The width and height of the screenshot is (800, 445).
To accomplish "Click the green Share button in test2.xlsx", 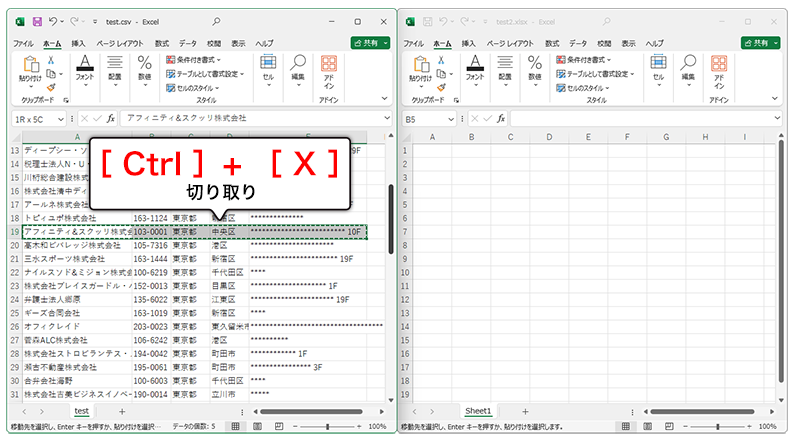I will [760, 43].
